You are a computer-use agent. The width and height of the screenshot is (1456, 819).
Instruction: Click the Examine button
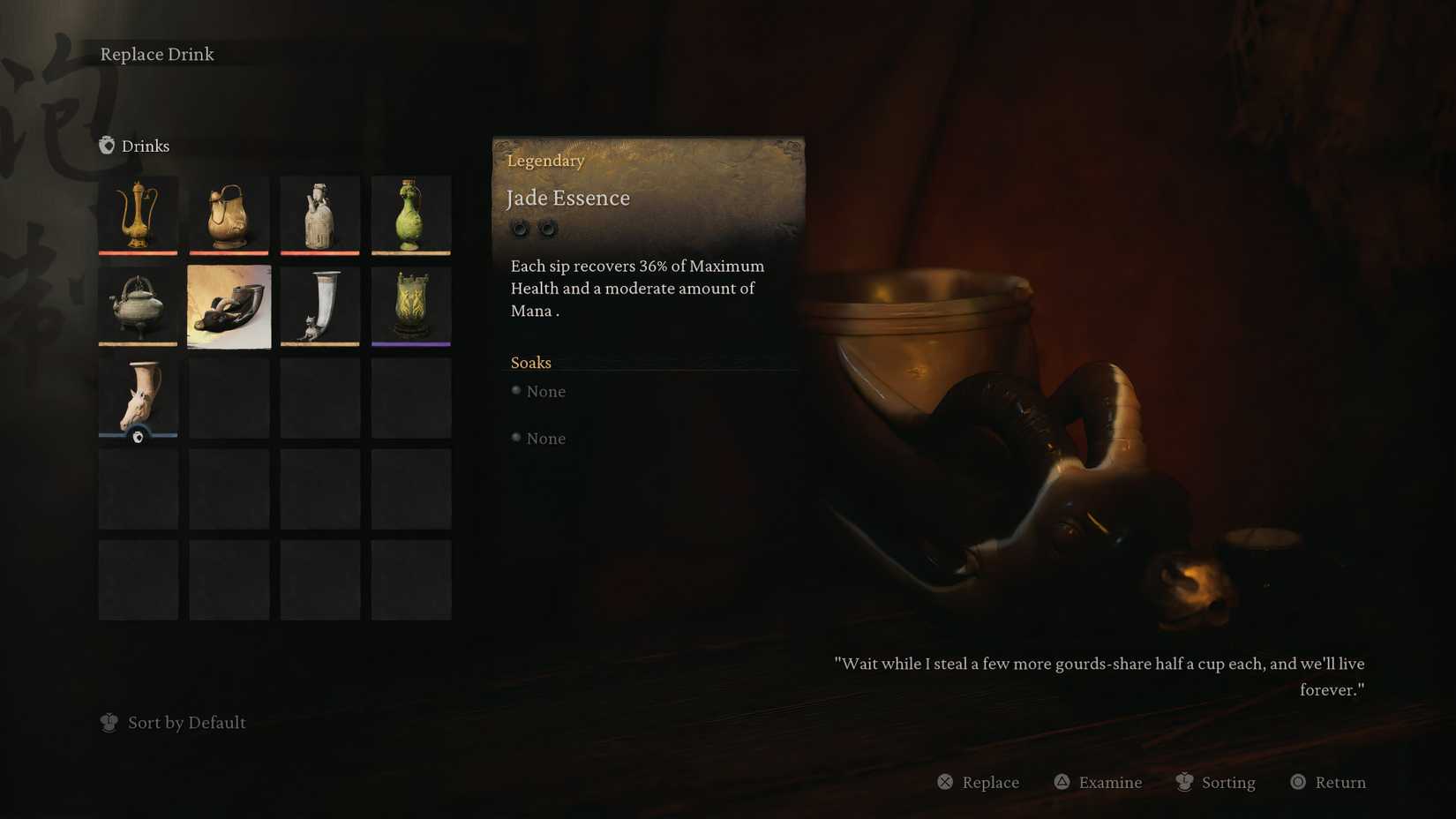(x=1098, y=782)
